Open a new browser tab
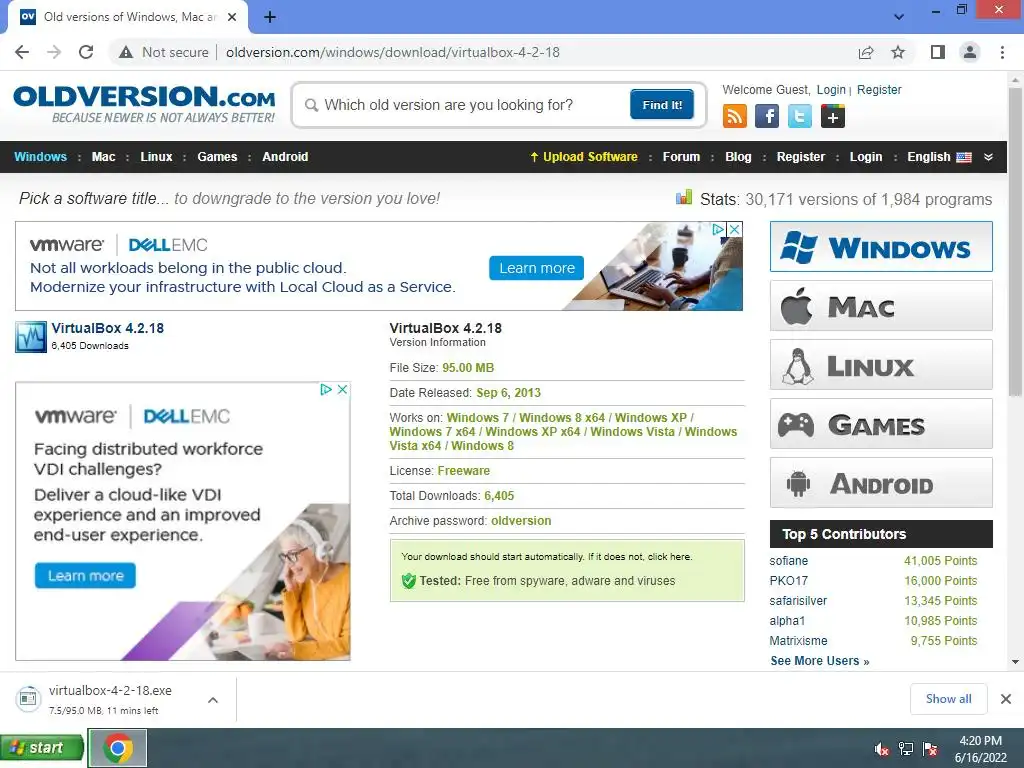The image size is (1024, 768). [x=270, y=17]
